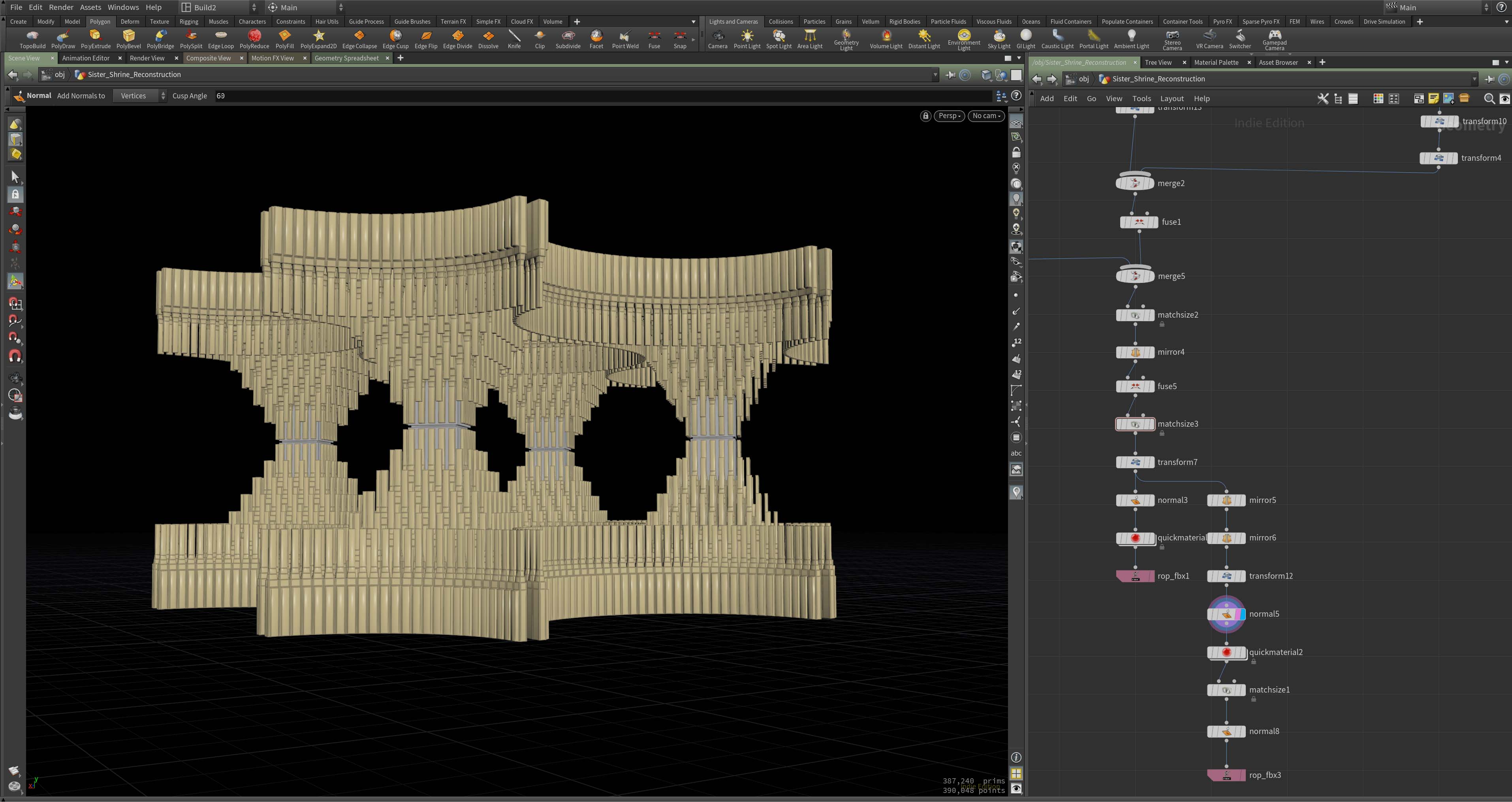This screenshot has width=1512, height=802.
Task: Toggle Persp view mode in the viewport
Action: point(948,116)
